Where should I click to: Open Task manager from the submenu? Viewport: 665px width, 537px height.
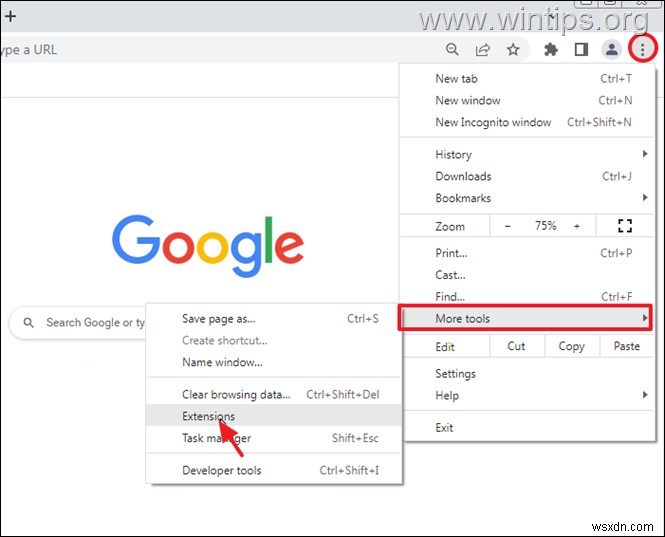[x=274, y=438]
